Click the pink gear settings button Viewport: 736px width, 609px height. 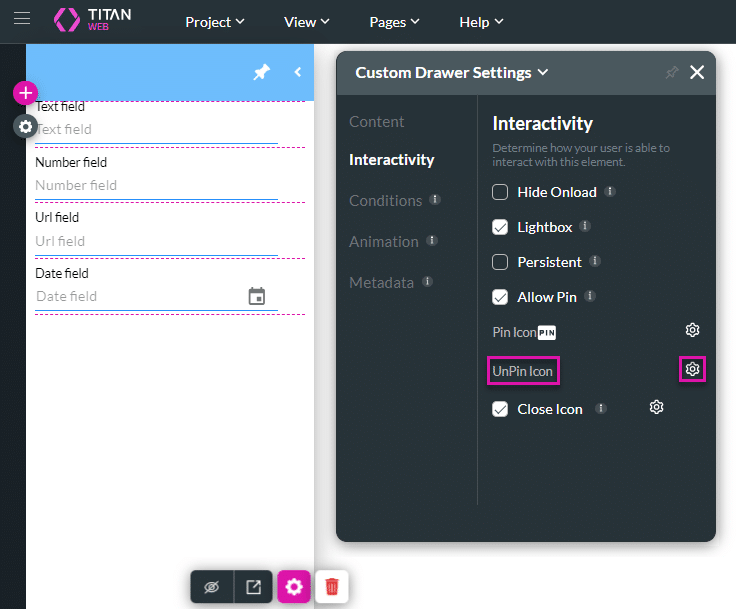coord(293,587)
